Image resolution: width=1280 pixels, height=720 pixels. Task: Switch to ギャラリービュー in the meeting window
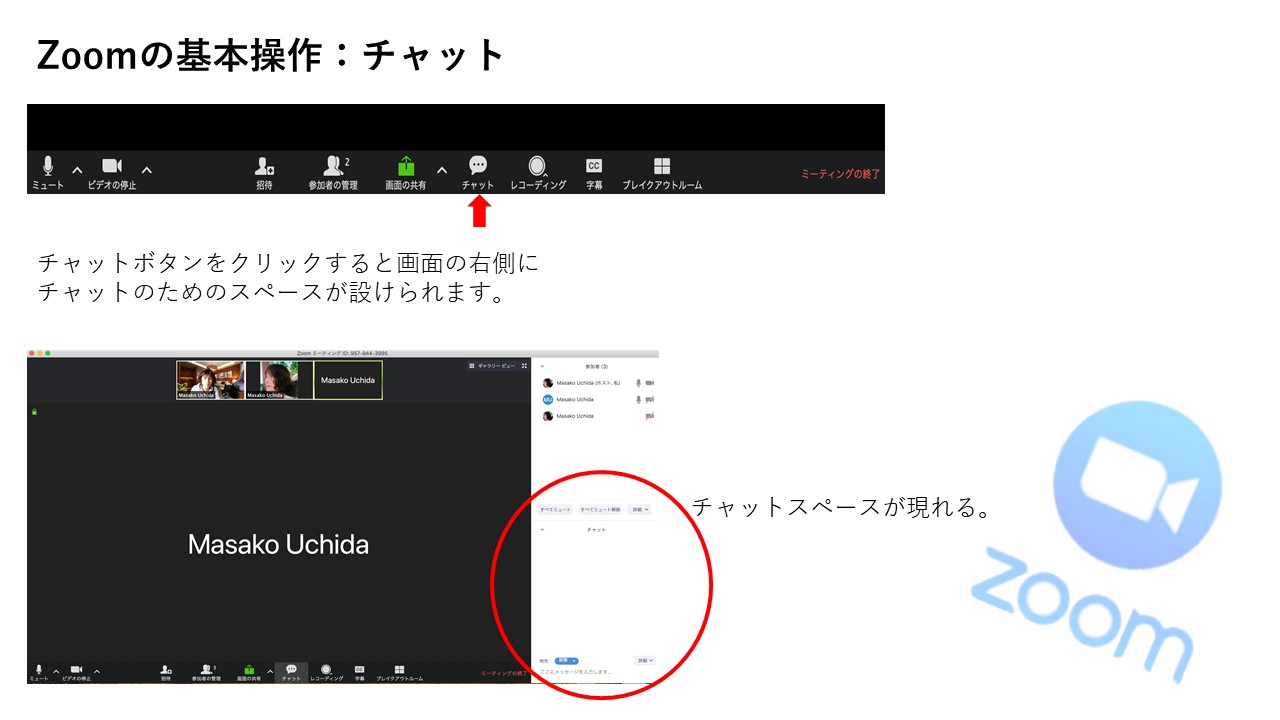pyautogui.click(x=492, y=366)
